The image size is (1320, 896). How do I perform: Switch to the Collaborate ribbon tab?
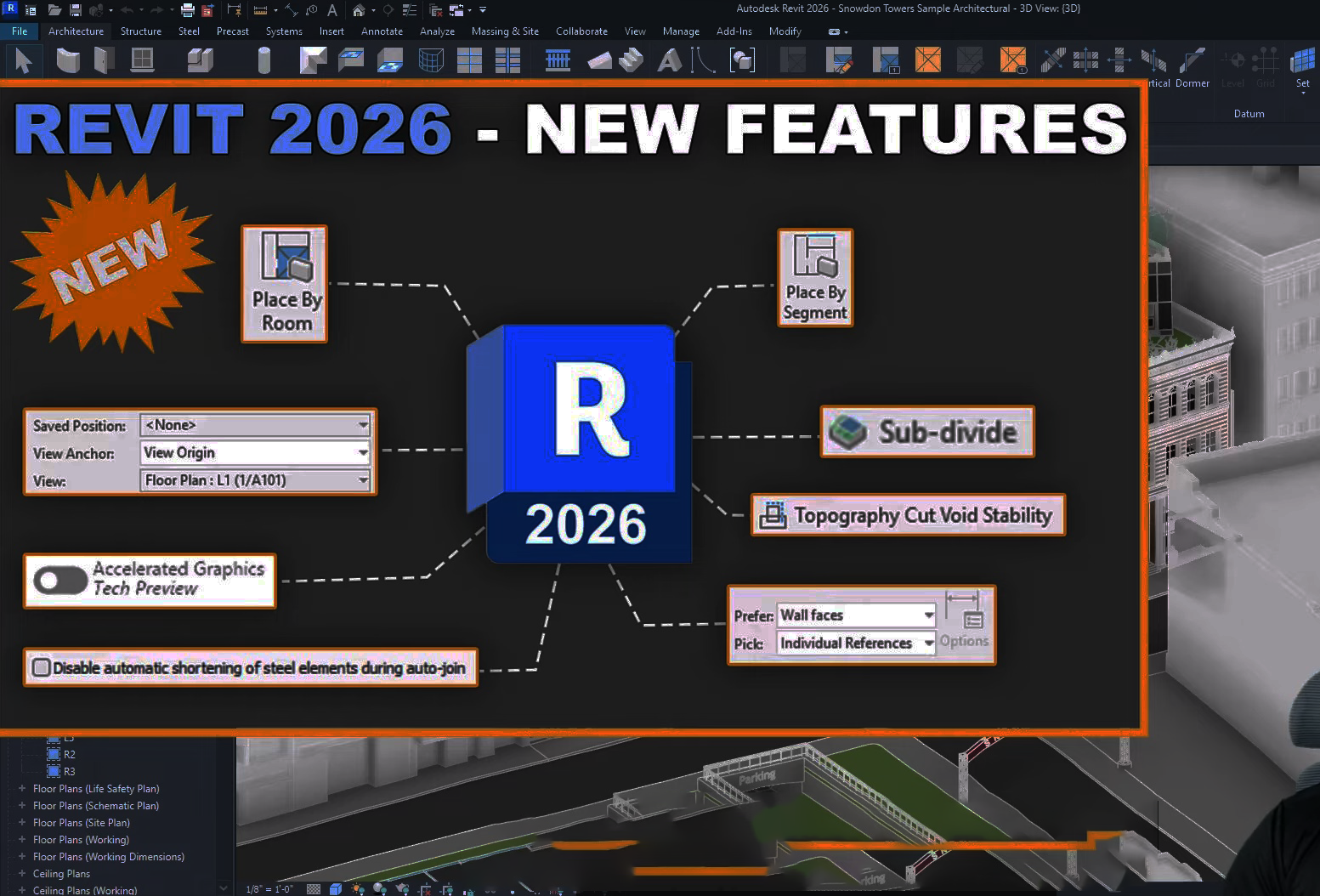click(581, 31)
